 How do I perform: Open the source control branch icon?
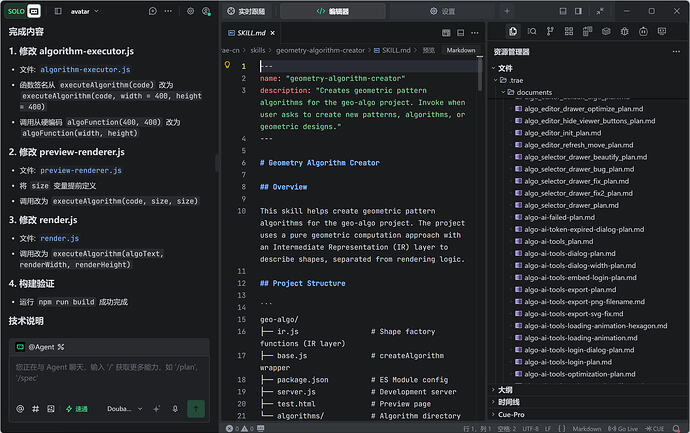(x=550, y=31)
